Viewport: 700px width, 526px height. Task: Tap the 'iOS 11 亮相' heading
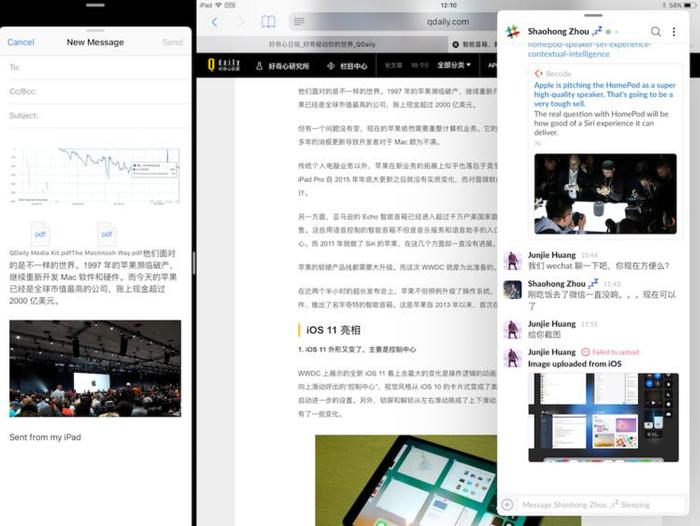point(333,330)
